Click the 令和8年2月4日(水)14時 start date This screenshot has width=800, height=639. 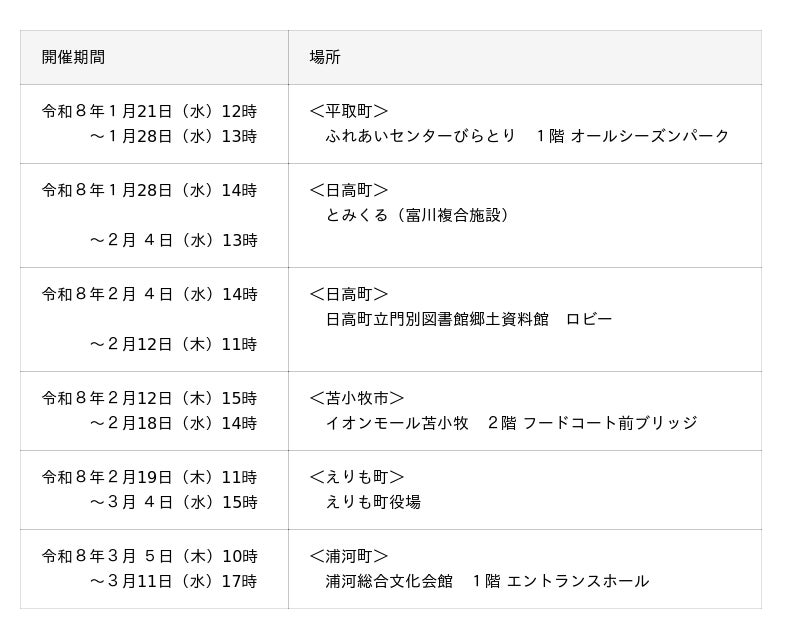tap(149, 294)
